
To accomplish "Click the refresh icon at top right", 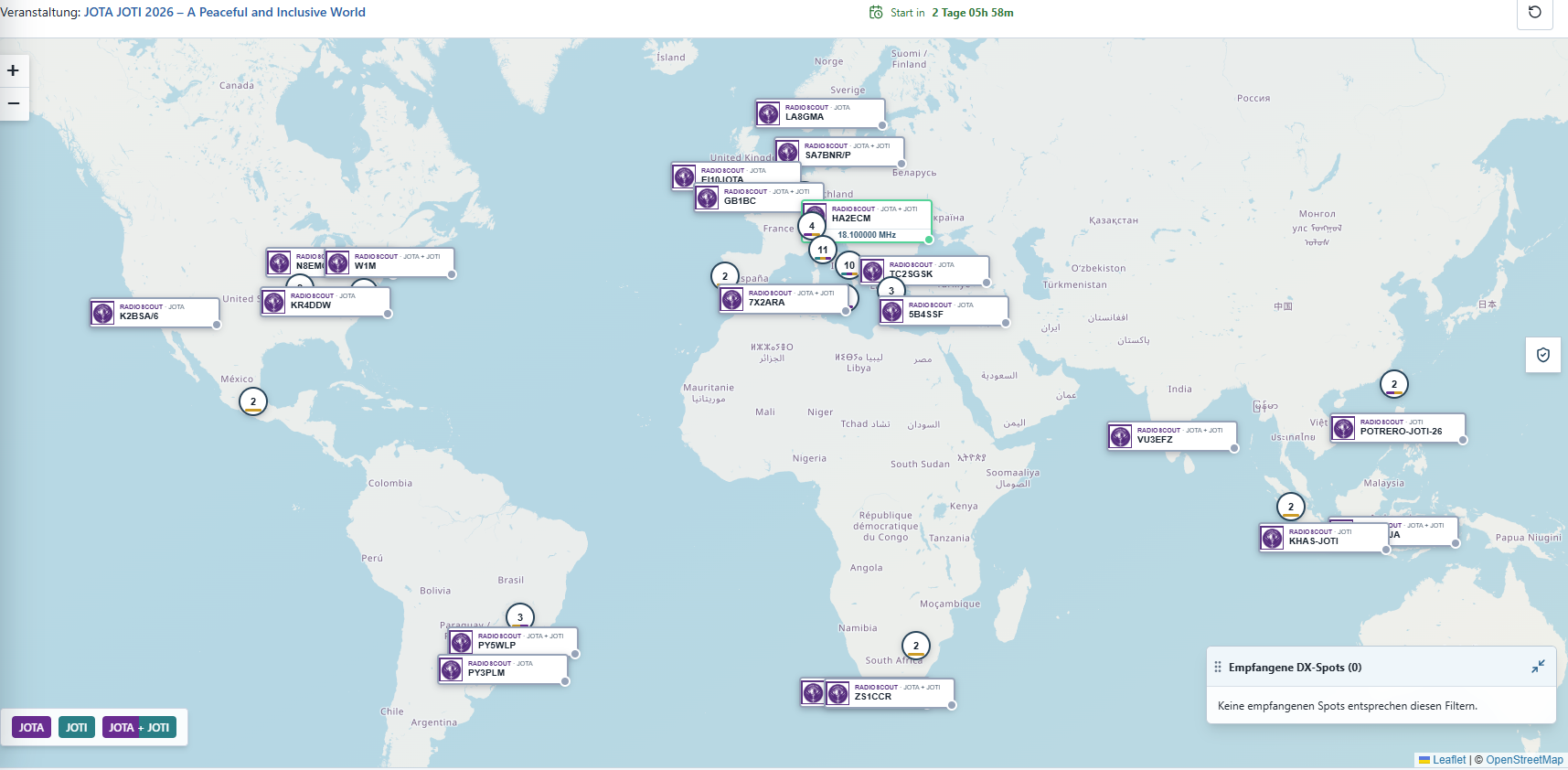I will click(x=1535, y=13).
